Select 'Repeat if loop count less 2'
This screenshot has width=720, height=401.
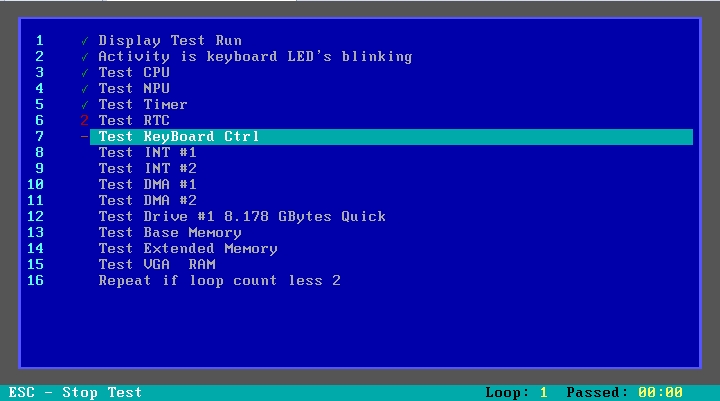[x=219, y=280]
